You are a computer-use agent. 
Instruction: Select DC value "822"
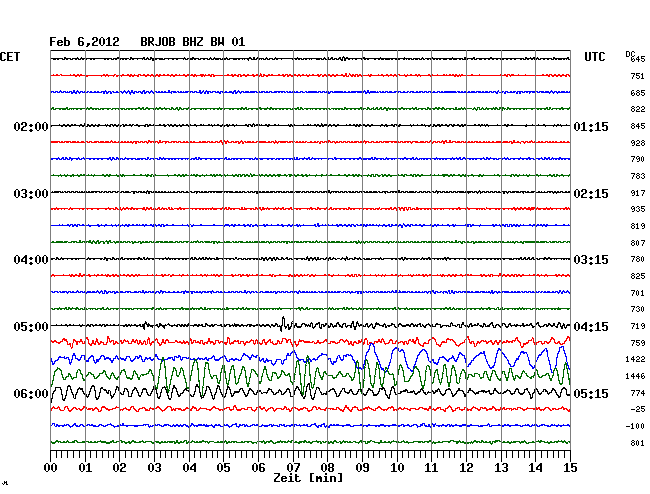[638, 109]
